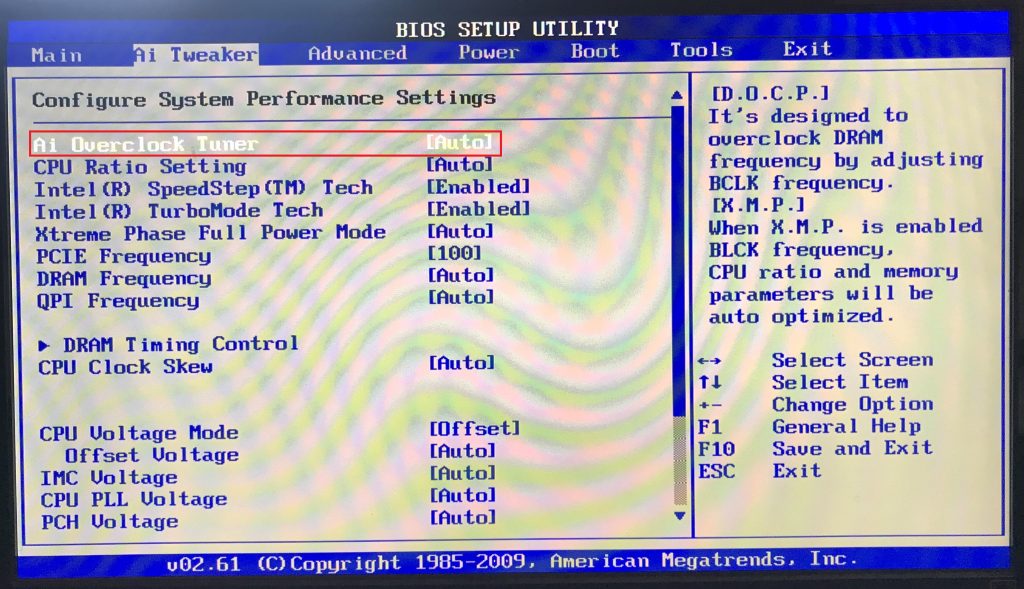
Task: Open the Ai Overclock Tuner Auto option
Action: [x=460, y=143]
